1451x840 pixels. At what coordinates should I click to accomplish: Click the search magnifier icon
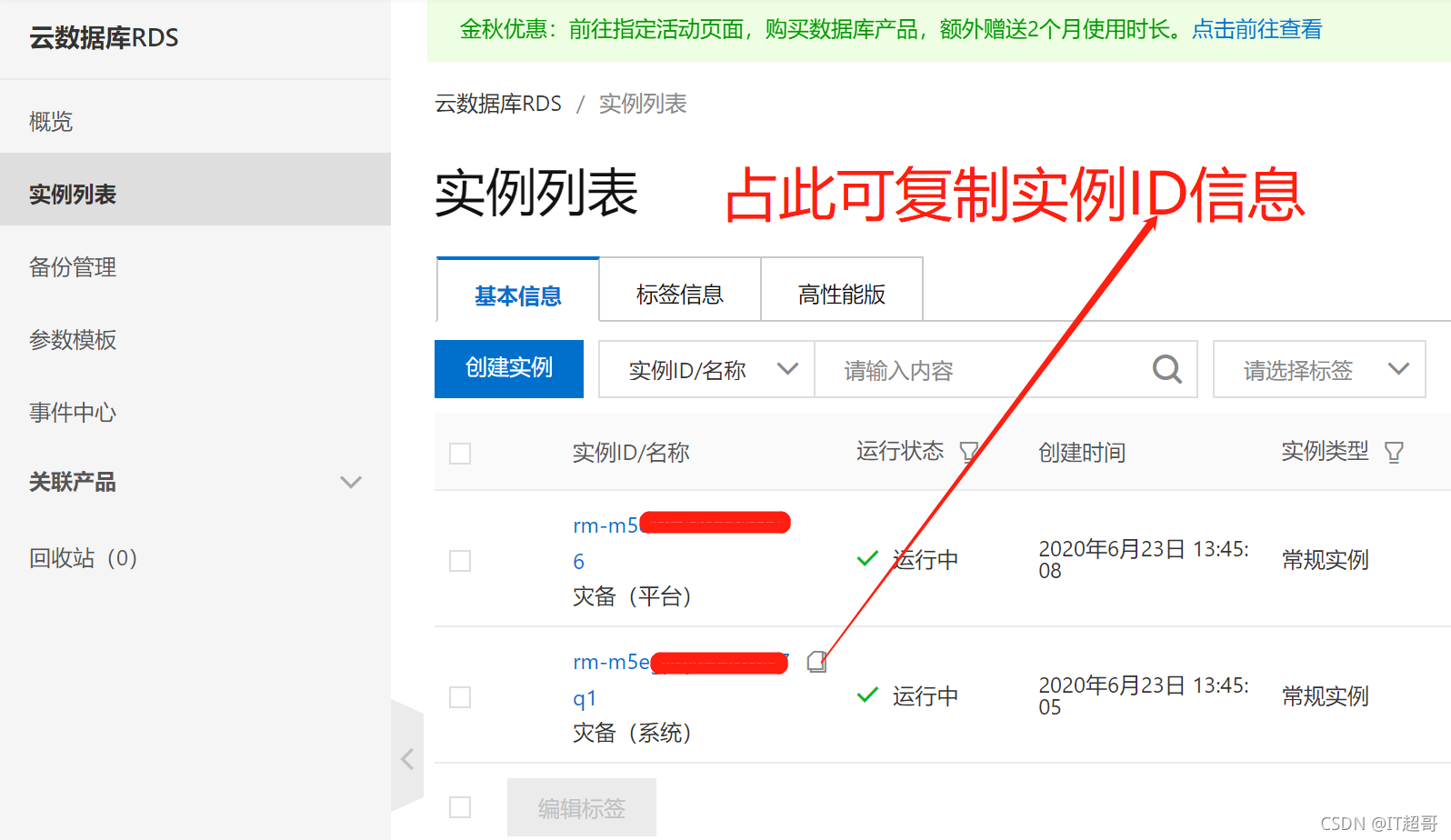(x=1167, y=369)
